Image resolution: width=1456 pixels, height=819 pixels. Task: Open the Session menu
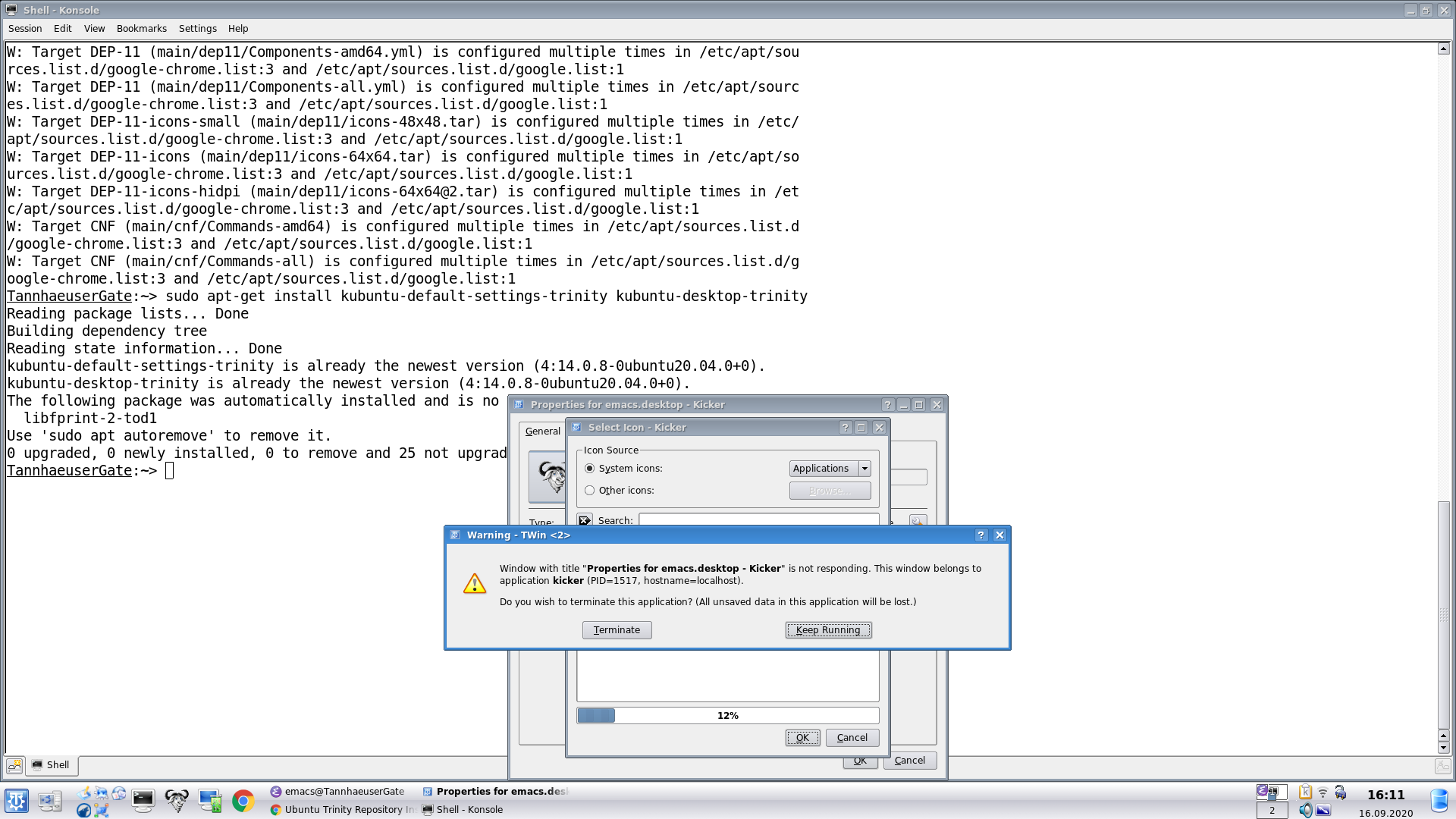25,28
